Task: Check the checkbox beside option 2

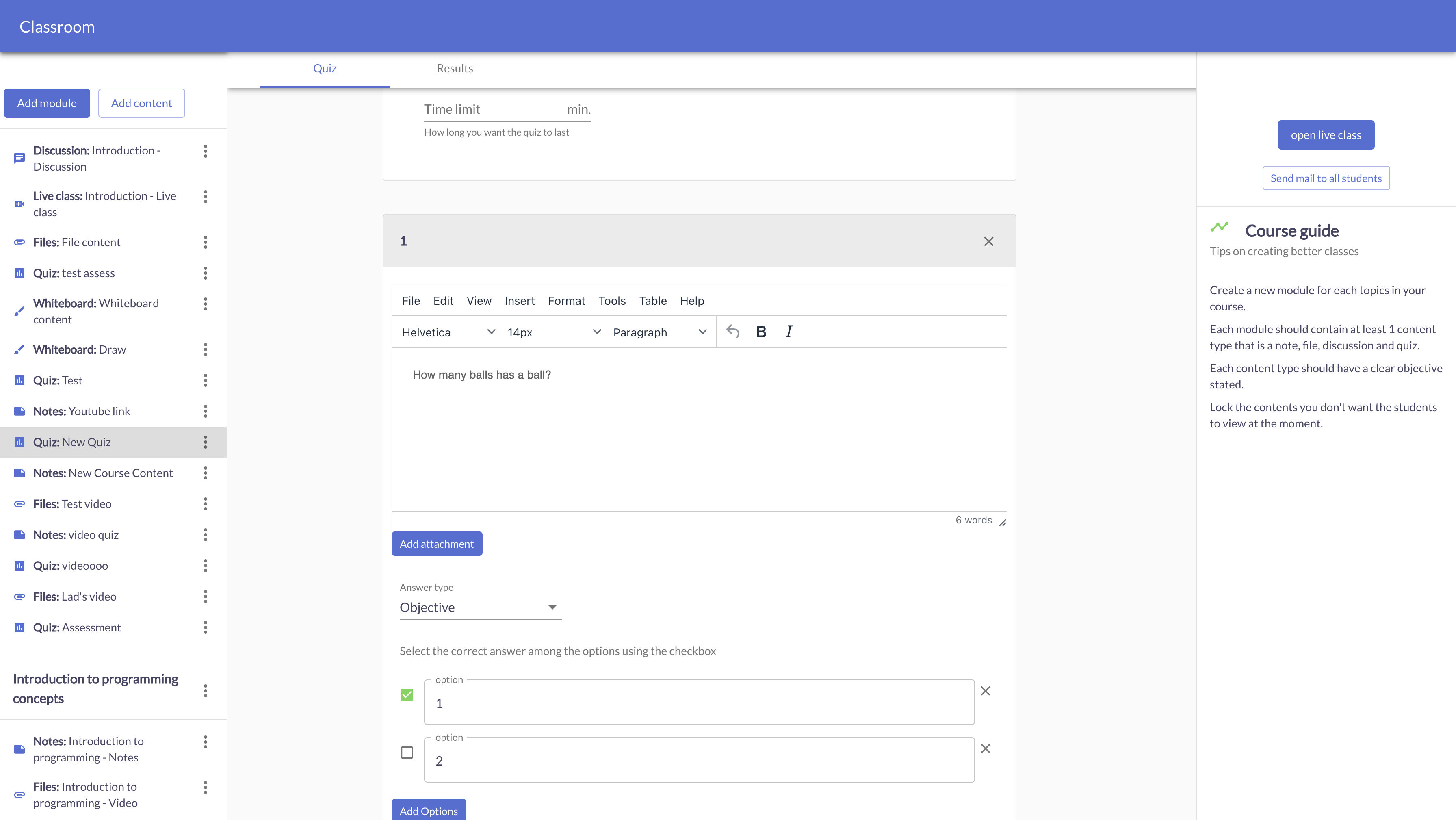Action: tap(407, 752)
